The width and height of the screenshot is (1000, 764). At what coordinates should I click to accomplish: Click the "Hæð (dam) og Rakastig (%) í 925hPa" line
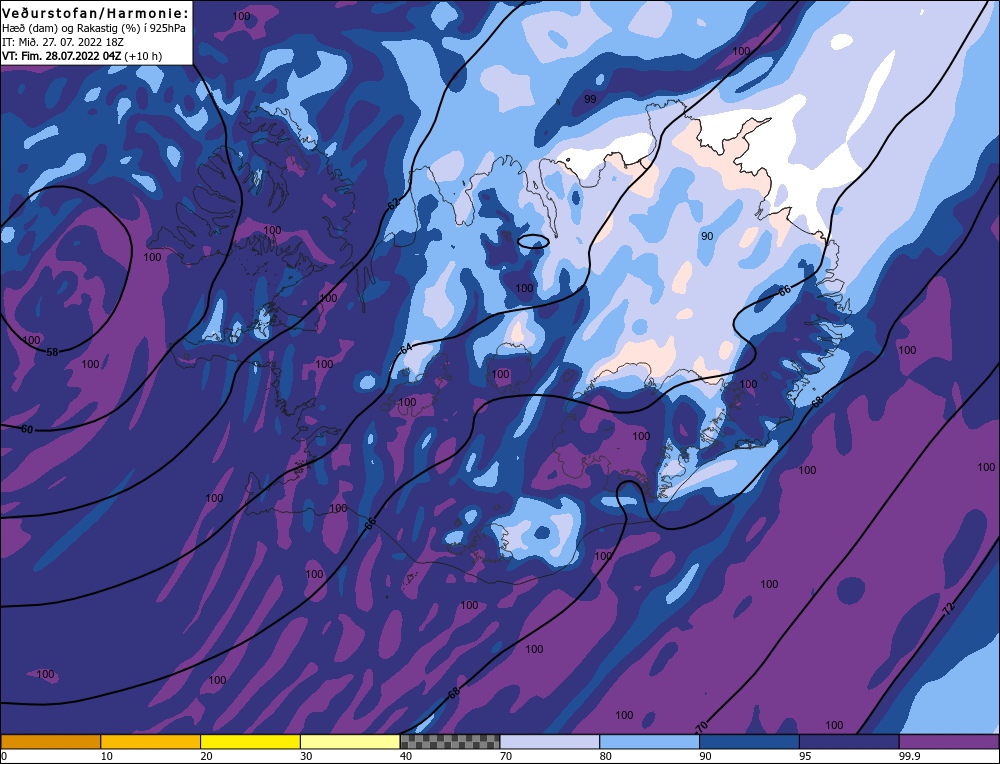94,29
